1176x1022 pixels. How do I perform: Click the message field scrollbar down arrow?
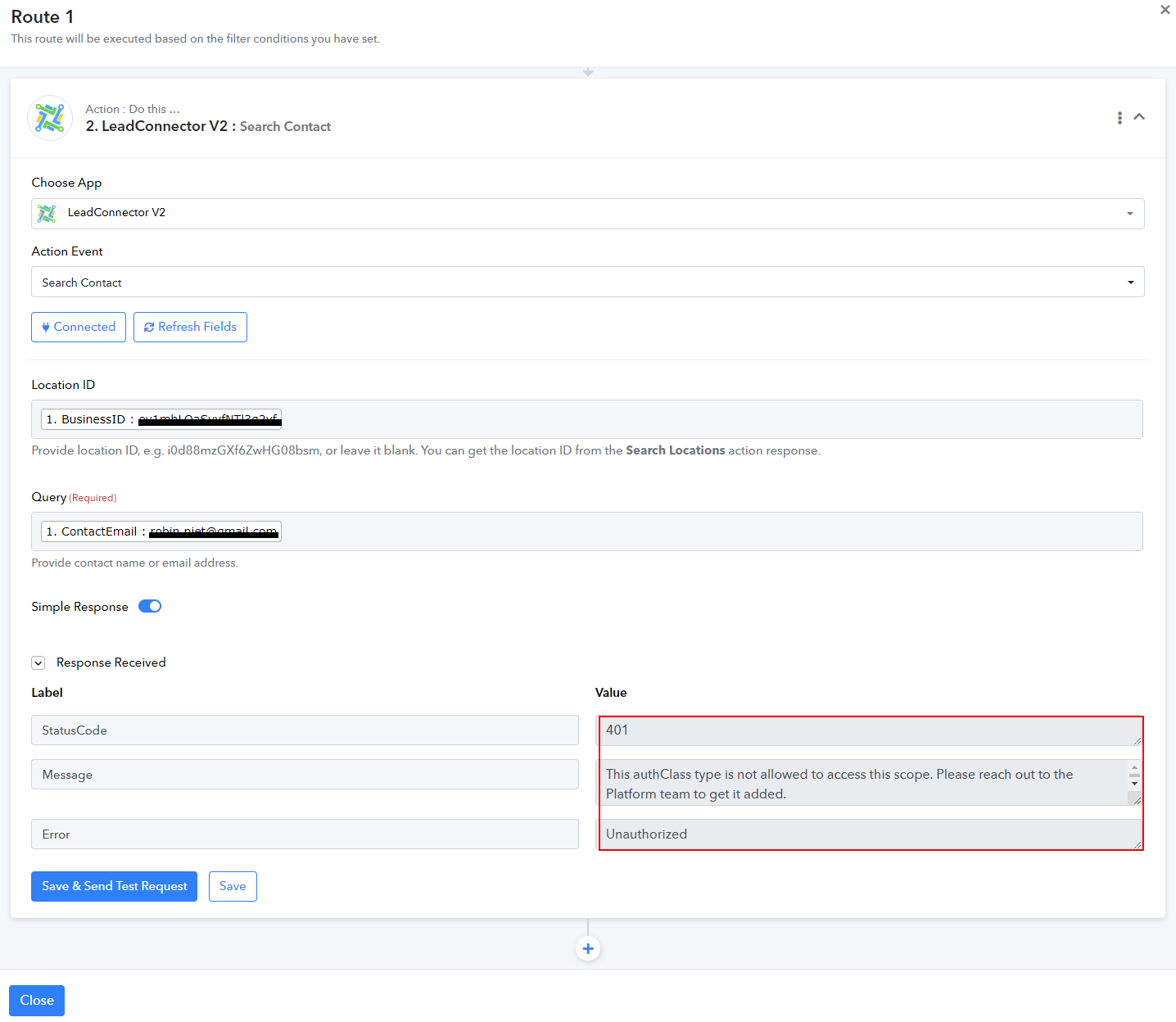1134,785
